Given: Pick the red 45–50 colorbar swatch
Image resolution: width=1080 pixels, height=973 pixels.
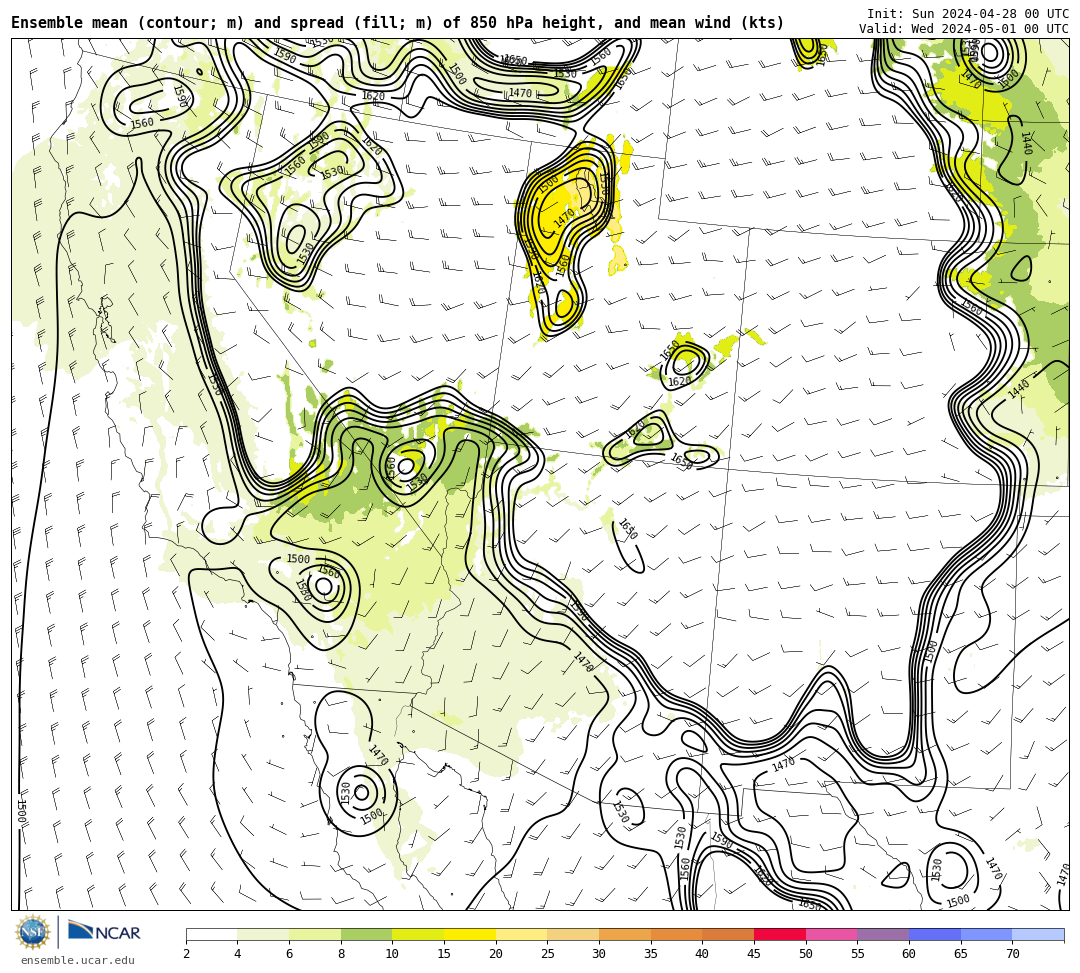Looking at the screenshot, I should pos(780,935).
